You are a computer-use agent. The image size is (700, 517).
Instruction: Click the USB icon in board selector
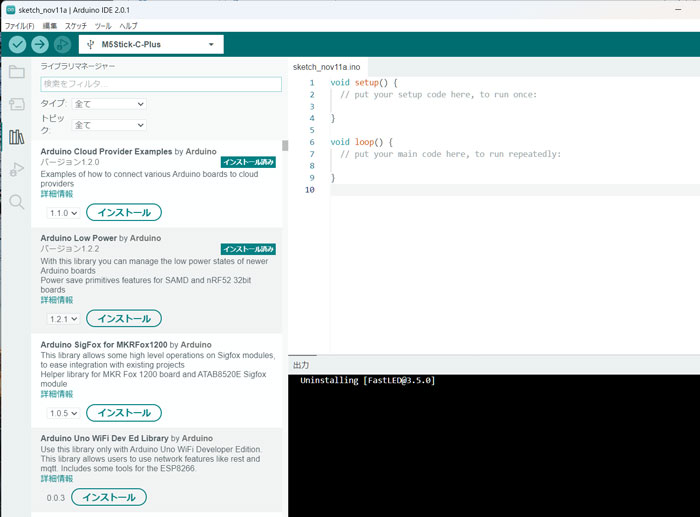pos(91,44)
